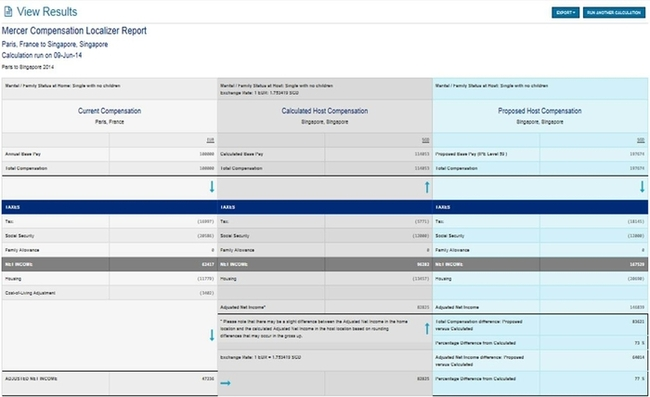The height and width of the screenshot is (397, 650).
Task: Click Family Allowance label in Proposed column
Action: [x=452, y=250]
